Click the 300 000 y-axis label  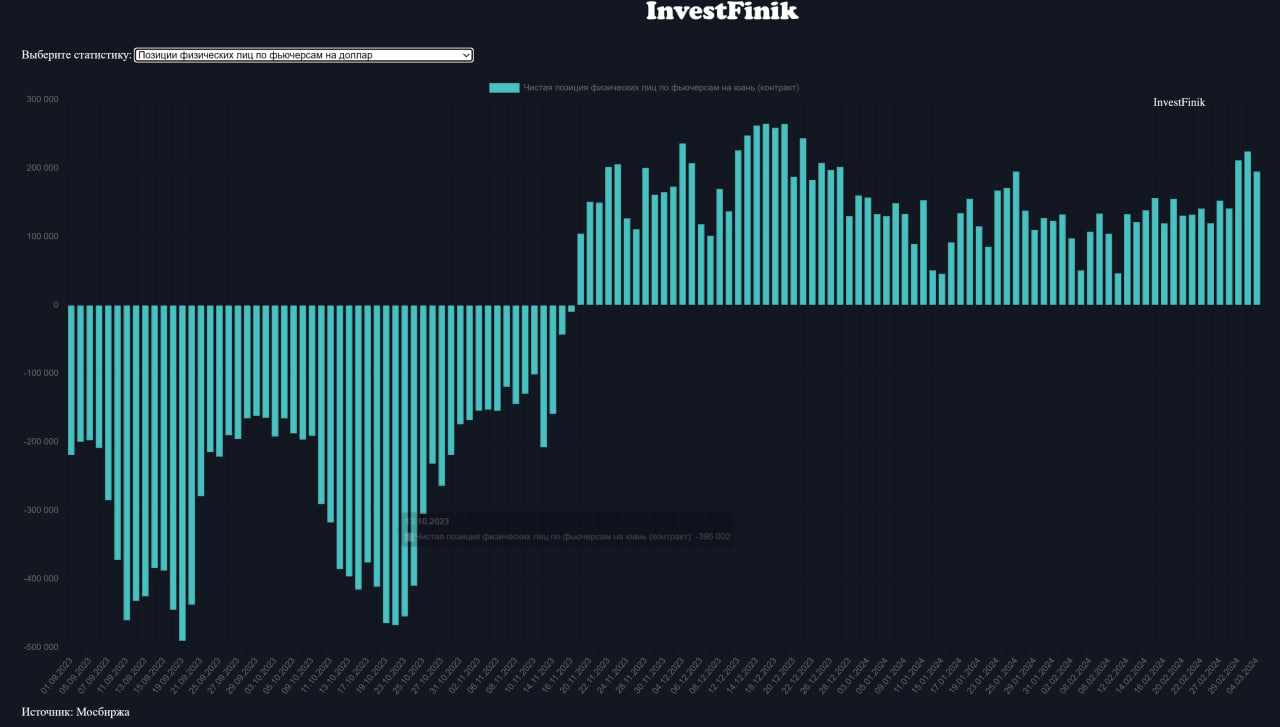(x=42, y=100)
